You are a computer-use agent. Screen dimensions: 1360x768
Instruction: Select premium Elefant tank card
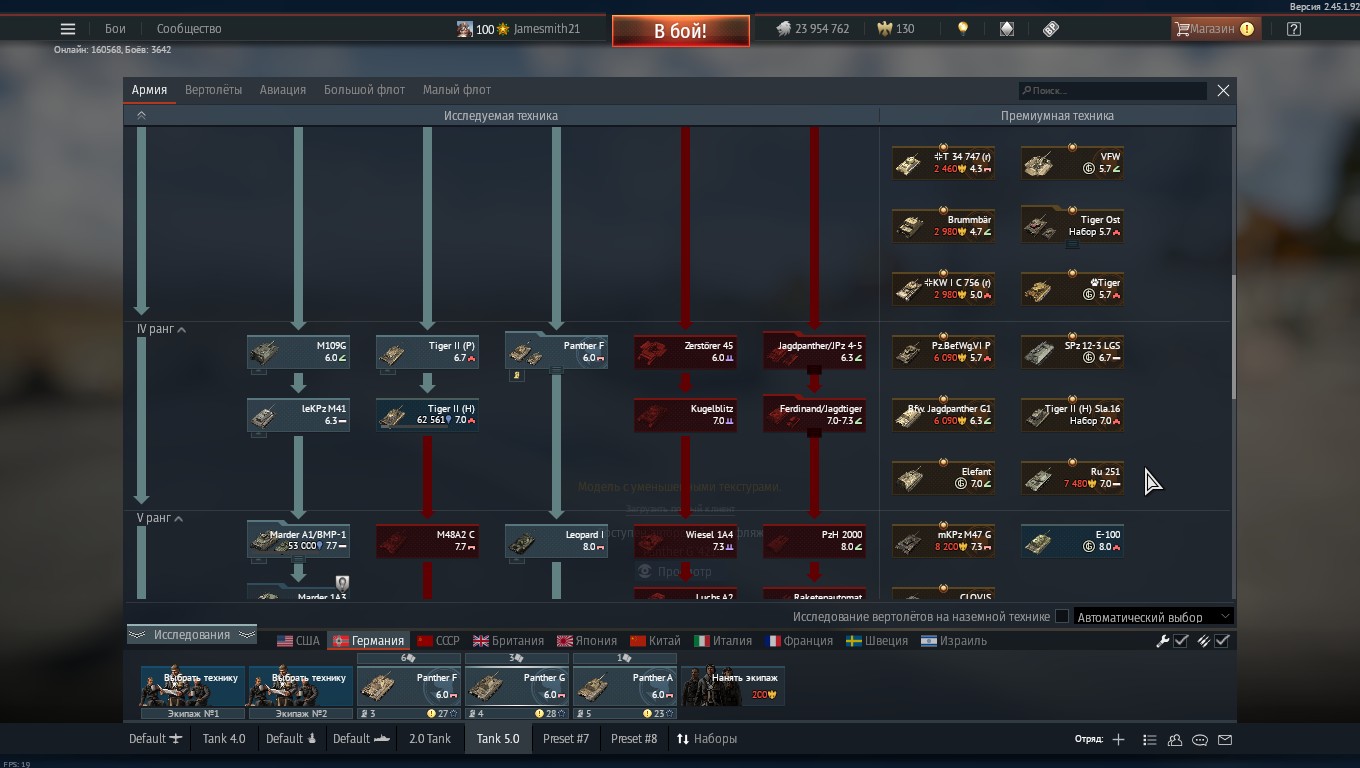944,478
